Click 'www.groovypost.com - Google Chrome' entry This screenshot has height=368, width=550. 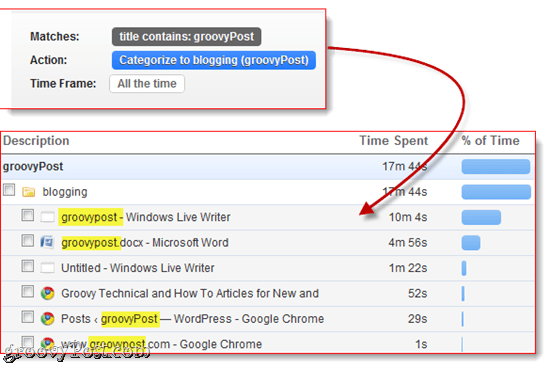tap(161, 344)
